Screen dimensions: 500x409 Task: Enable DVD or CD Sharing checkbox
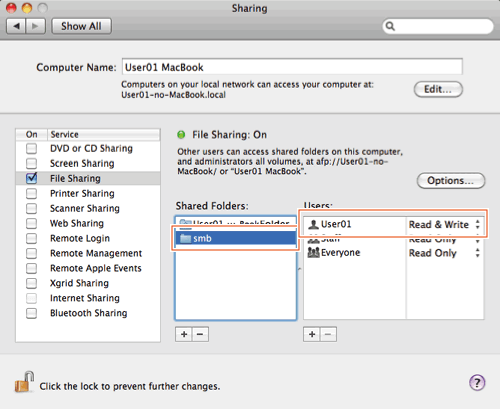pos(31,148)
